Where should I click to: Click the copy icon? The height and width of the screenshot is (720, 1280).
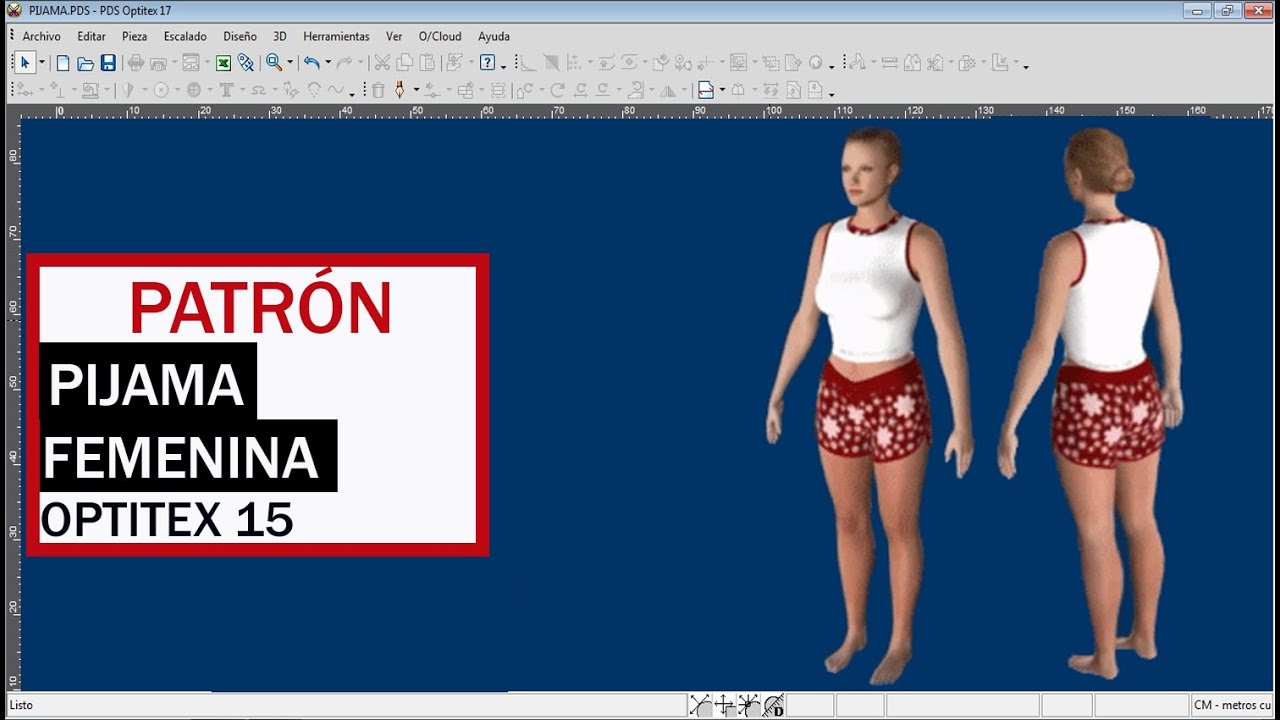[x=404, y=63]
